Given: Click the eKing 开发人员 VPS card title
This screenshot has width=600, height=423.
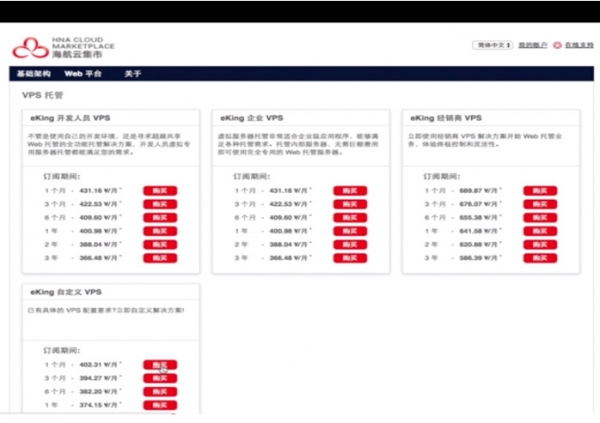Looking at the screenshot, I should click(x=70, y=118).
